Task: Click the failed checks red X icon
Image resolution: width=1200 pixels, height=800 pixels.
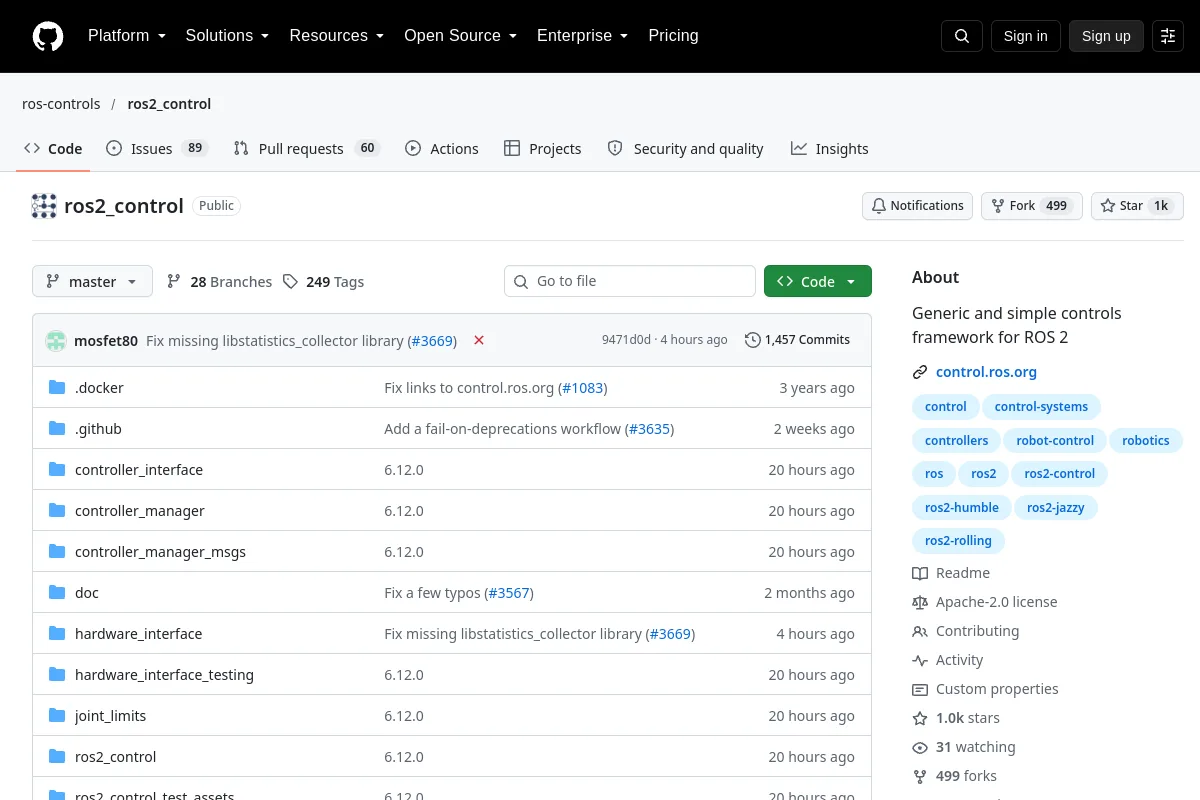Action: tap(479, 340)
